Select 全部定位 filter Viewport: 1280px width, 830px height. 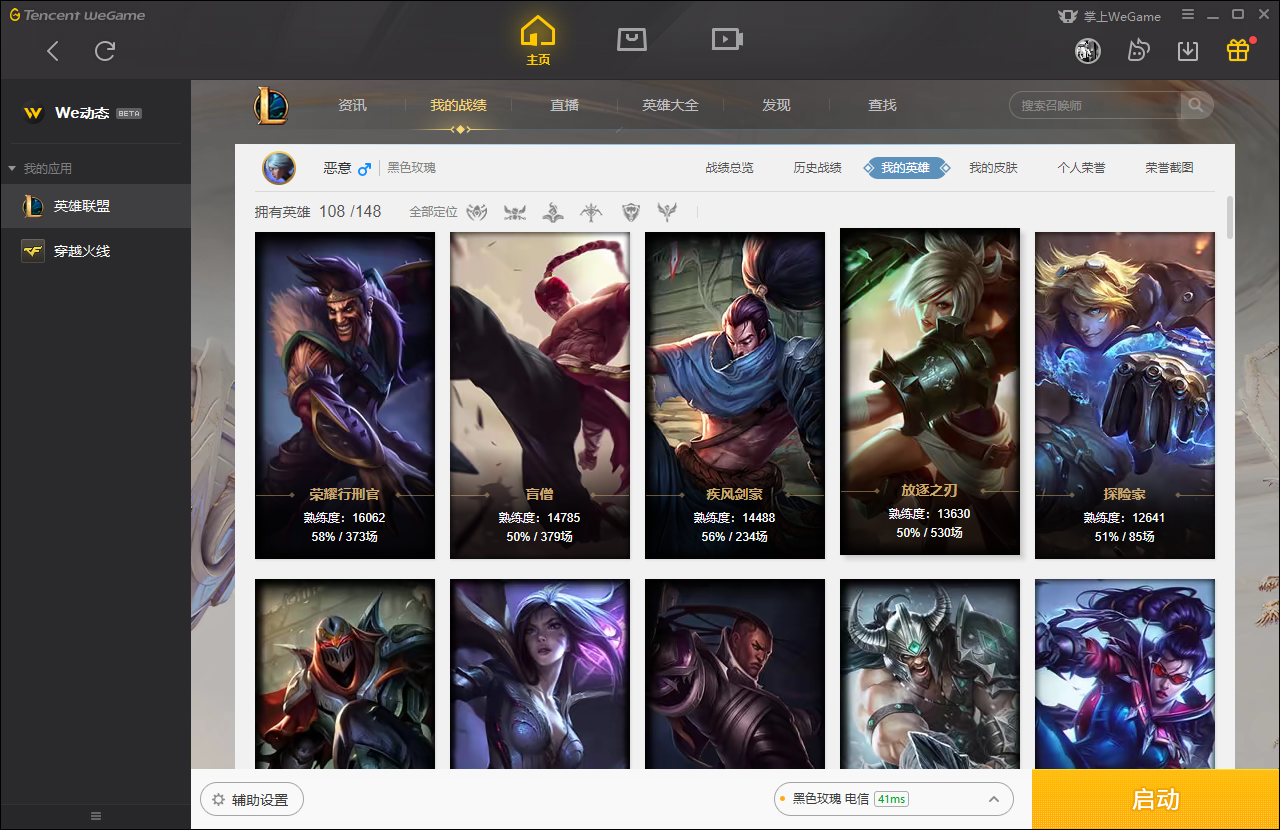433,212
